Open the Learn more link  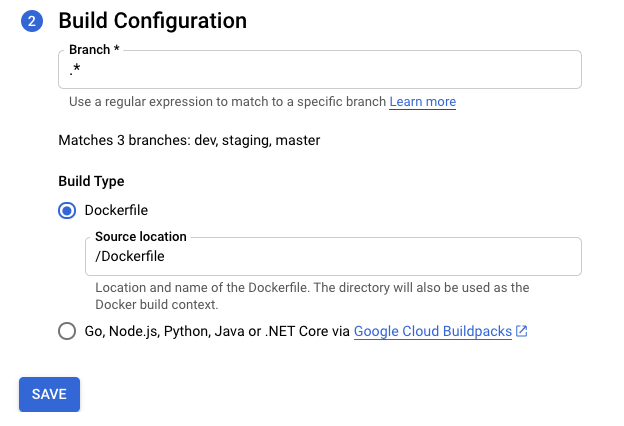coord(422,102)
